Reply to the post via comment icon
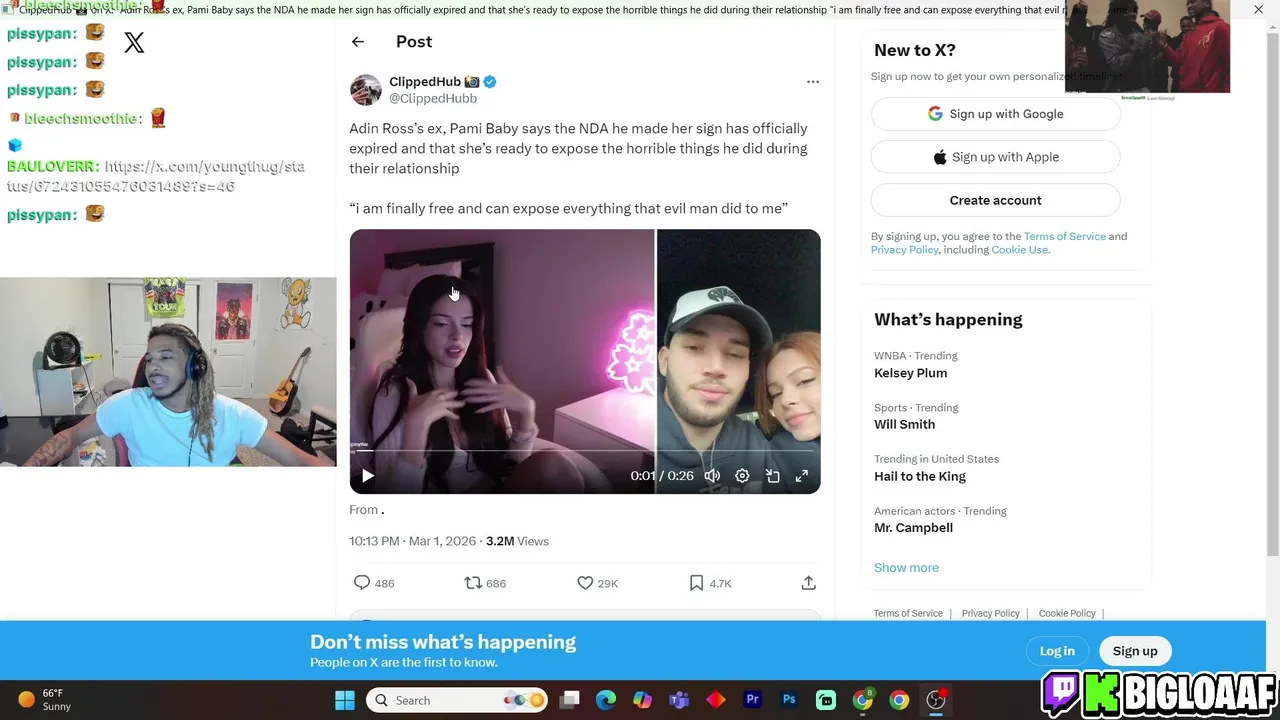The width and height of the screenshot is (1280, 720). 362,583
